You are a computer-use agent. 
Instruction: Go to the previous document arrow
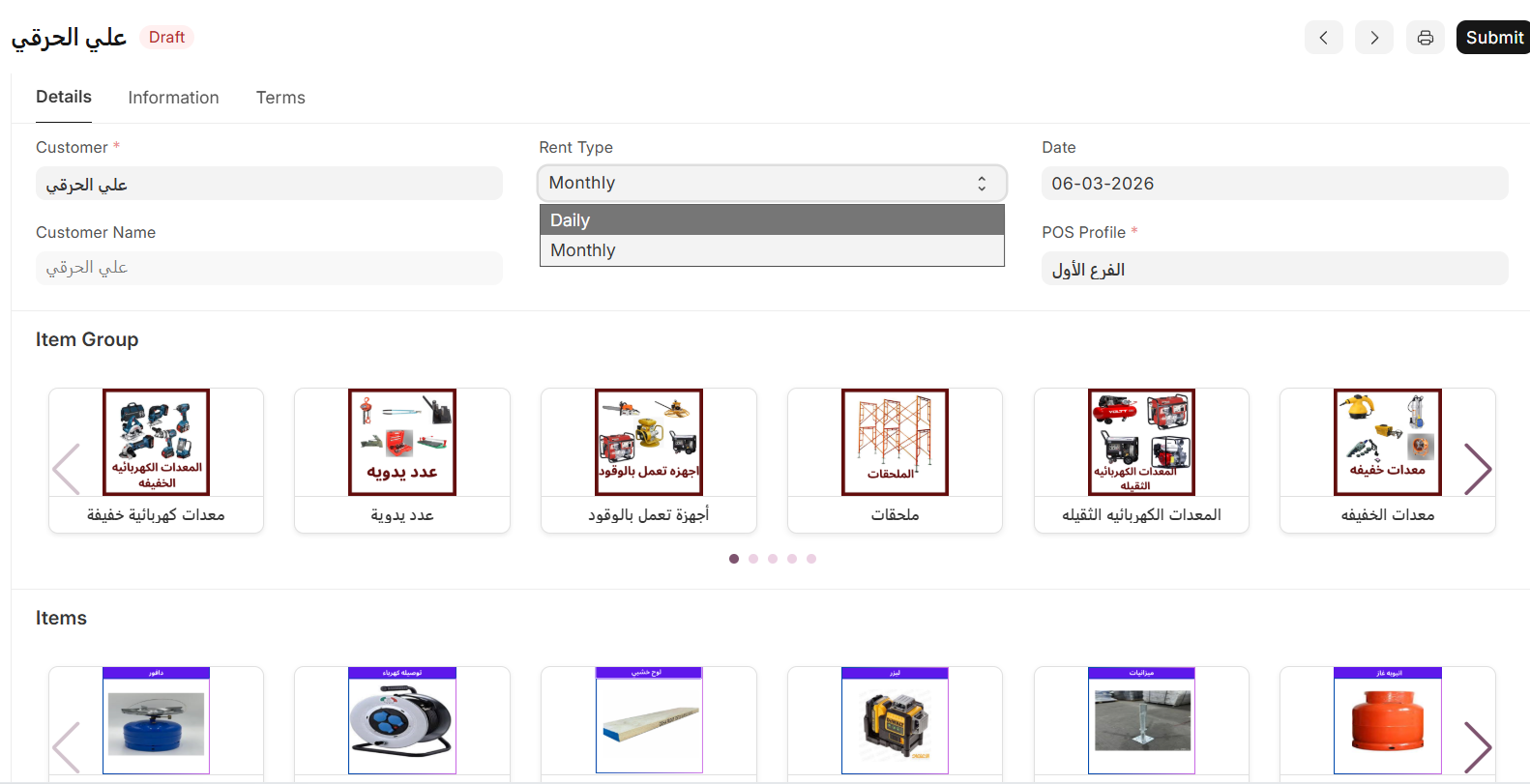[1323, 38]
